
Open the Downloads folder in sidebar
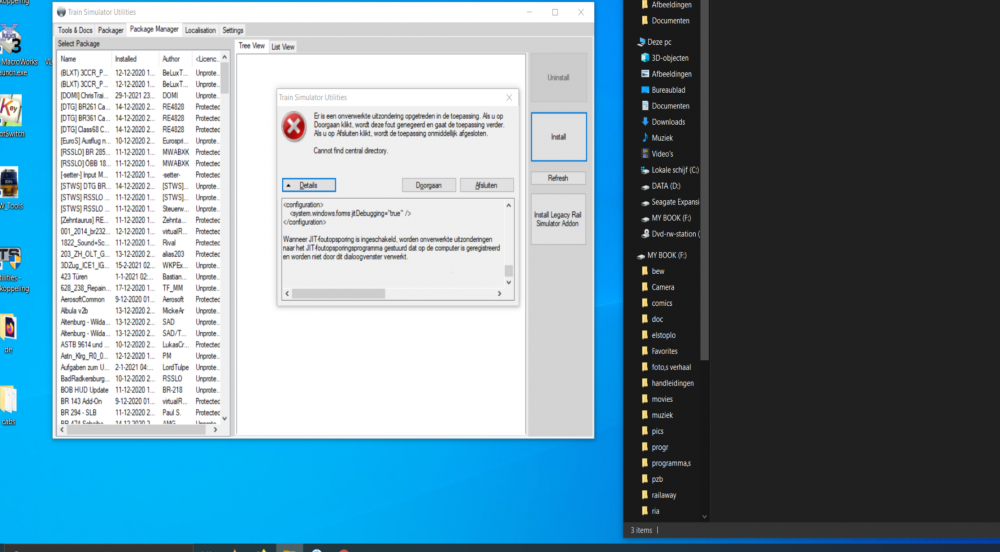click(x=668, y=122)
